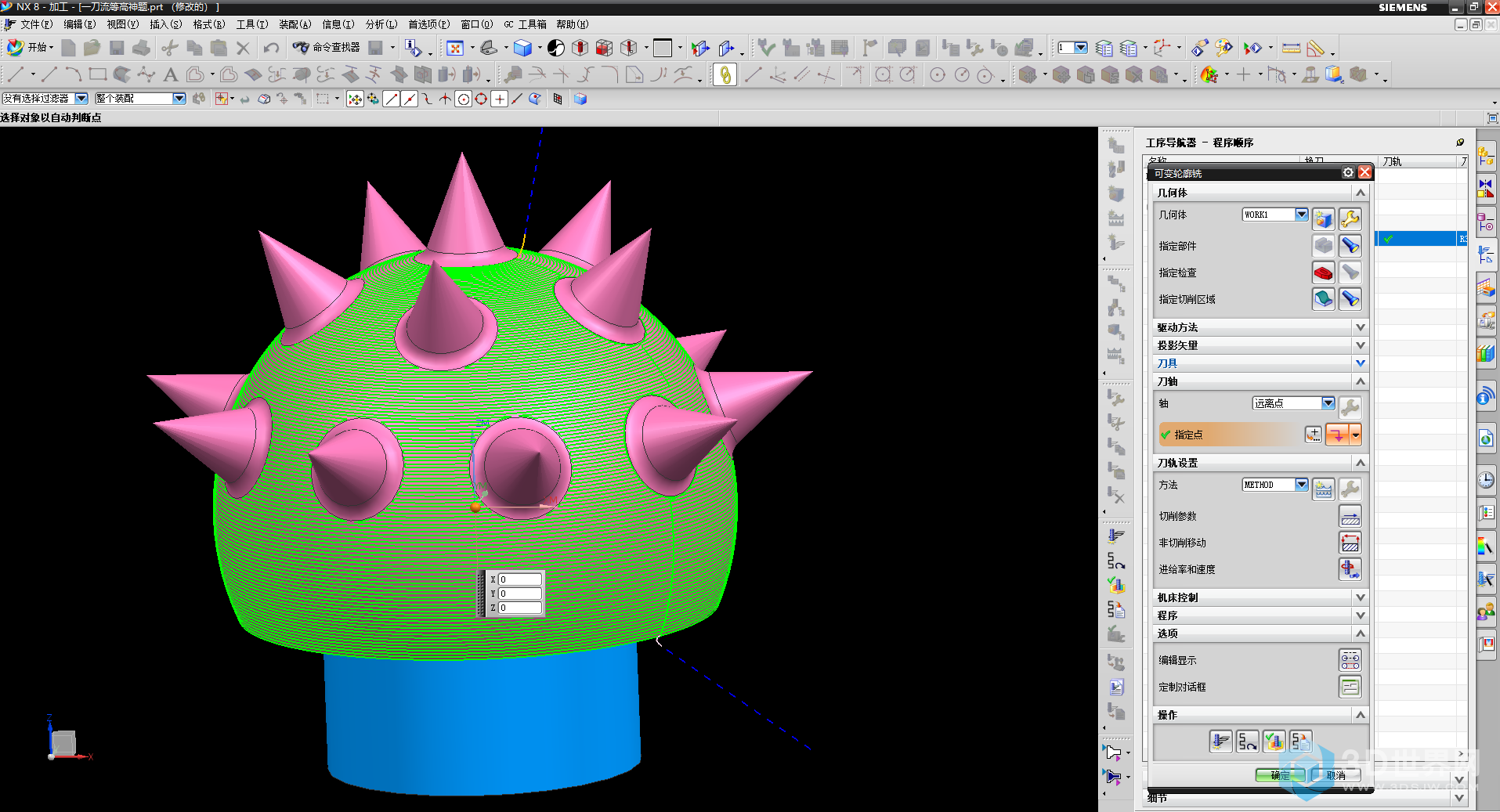Click the pin icon of 工序导航器 panel

1460,142
